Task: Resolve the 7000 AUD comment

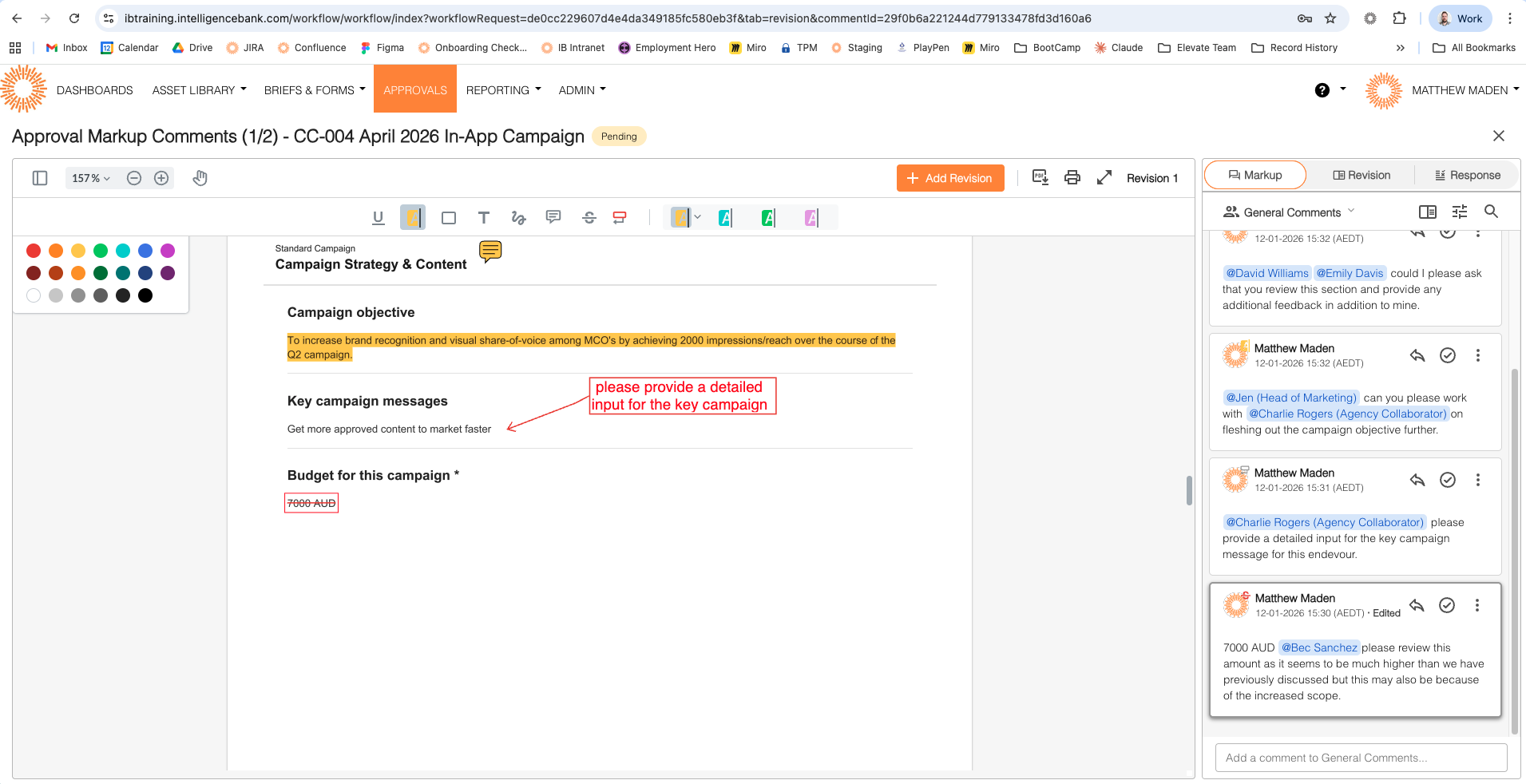Action: coord(1446,605)
